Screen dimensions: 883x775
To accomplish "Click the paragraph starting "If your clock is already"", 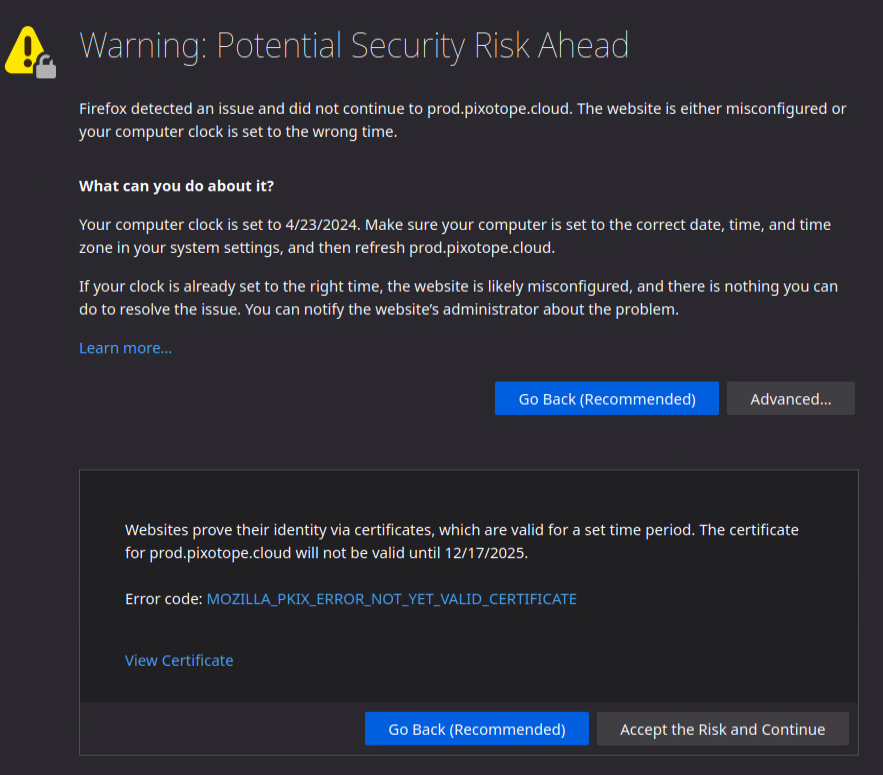I will pos(458,298).
